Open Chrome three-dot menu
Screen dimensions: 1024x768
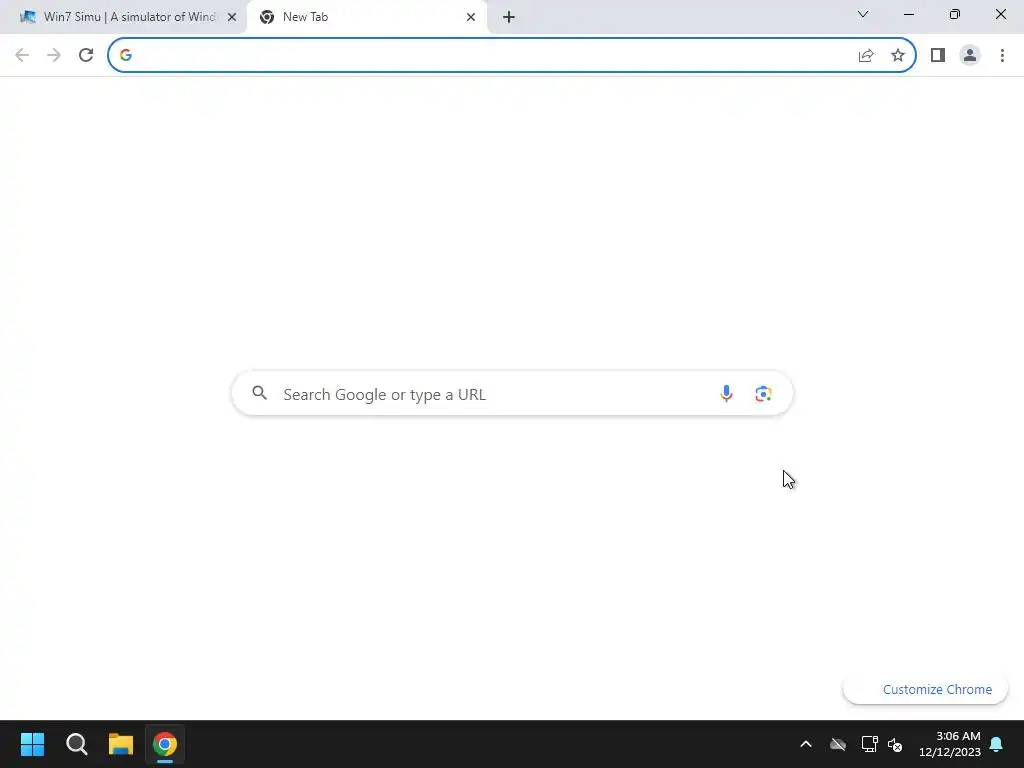point(1002,55)
